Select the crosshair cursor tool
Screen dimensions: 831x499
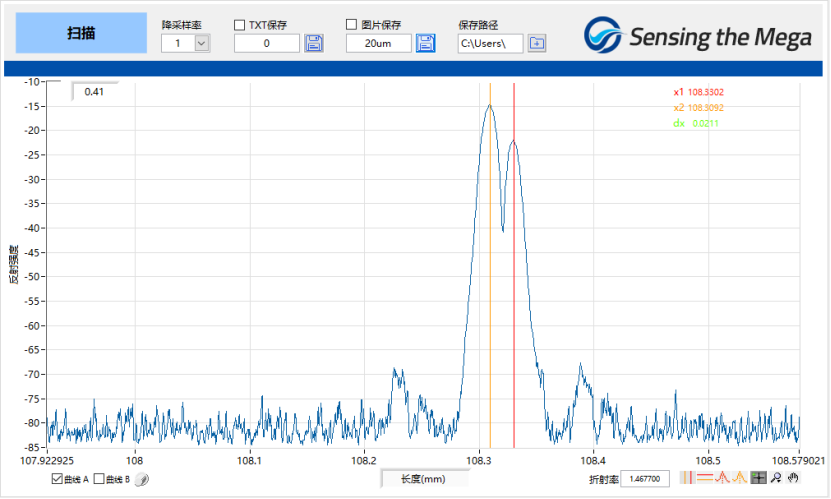point(759,478)
